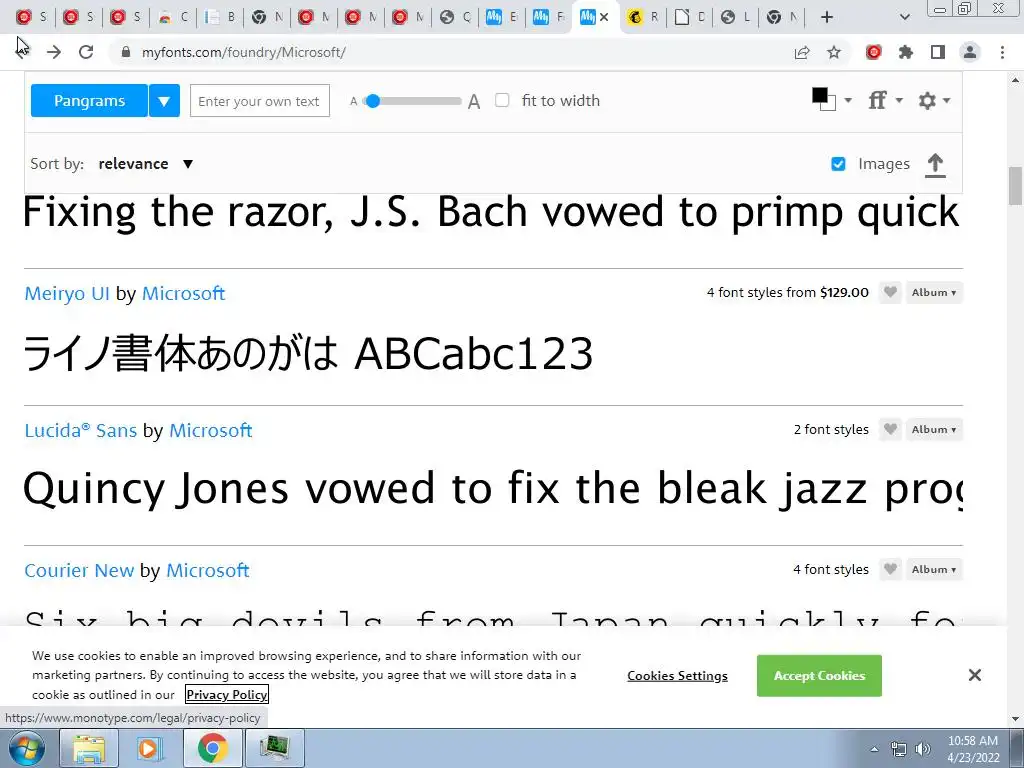Uncheck the Images checkbox
Screen dimensions: 1024x768
point(838,164)
